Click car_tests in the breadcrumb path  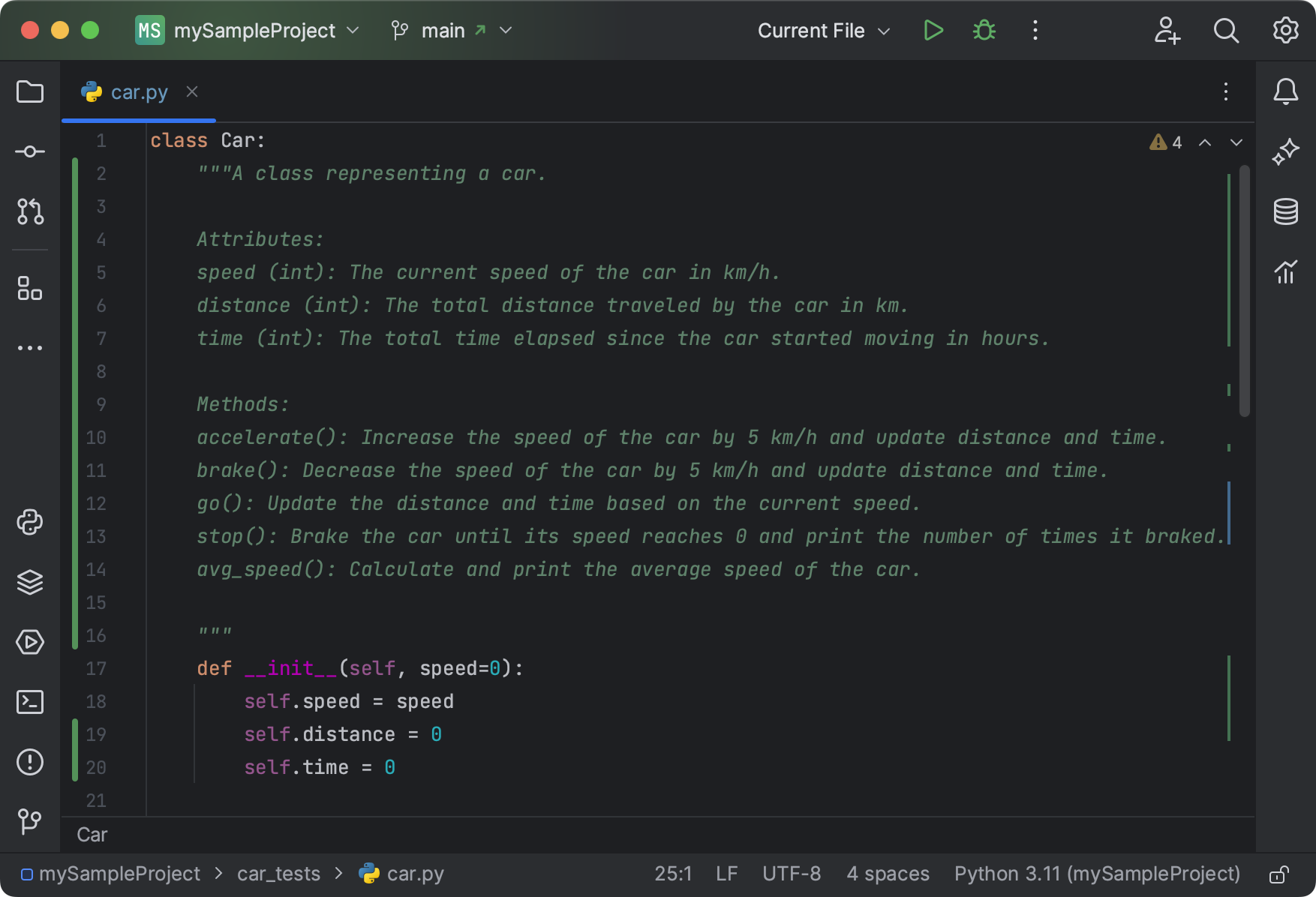(278, 874)
